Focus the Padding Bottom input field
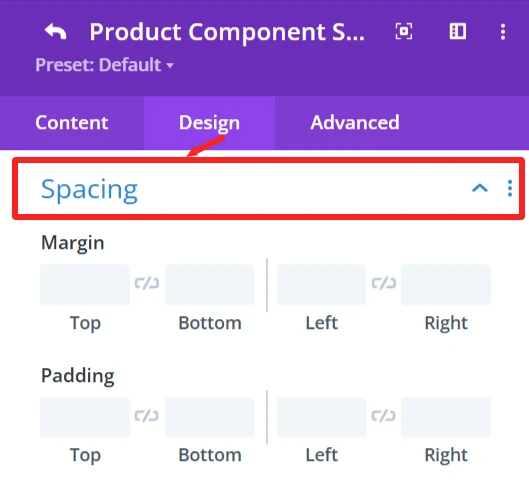Viewport: 529px width, 498px height. coord(210,417)
